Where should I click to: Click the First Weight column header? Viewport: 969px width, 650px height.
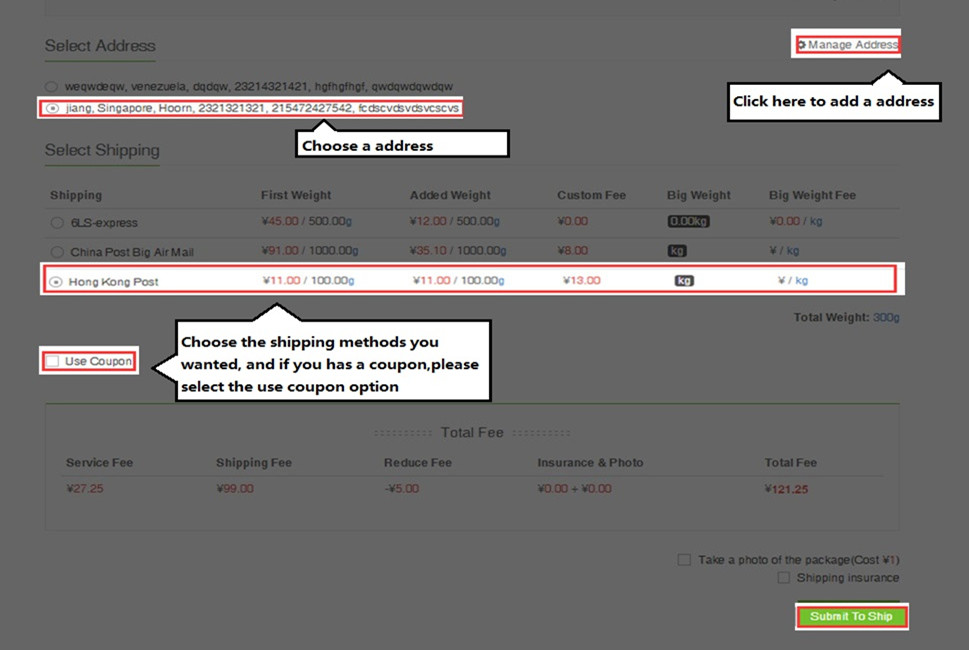click(x=296, y=195)
